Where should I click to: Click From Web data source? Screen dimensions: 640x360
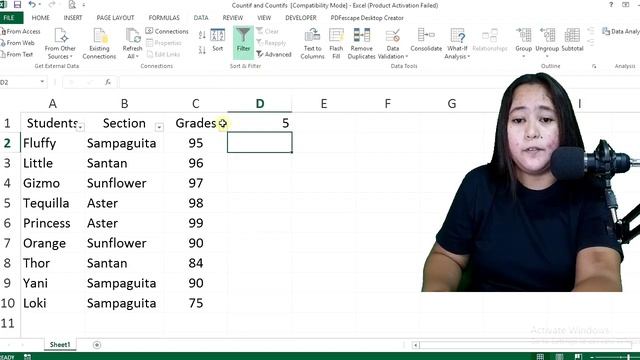point(18,43)
